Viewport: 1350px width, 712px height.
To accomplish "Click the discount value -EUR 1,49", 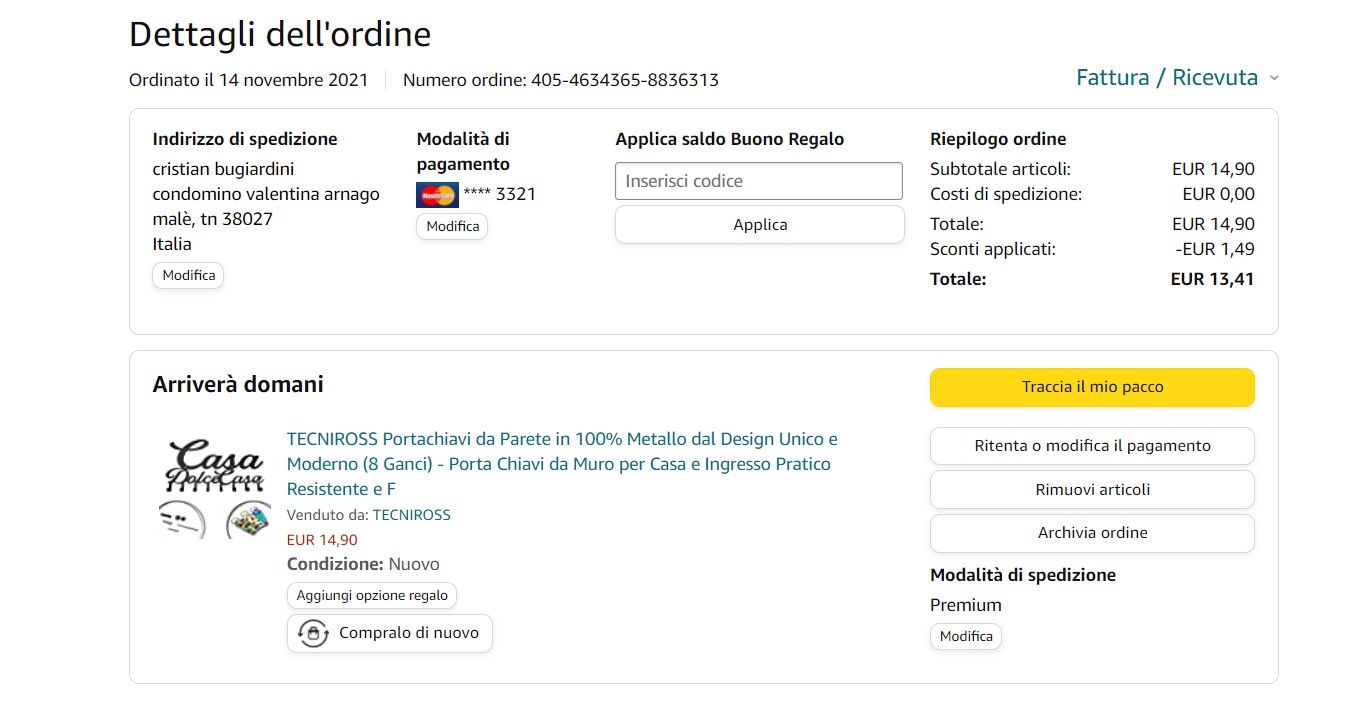I will point(1215,249).
